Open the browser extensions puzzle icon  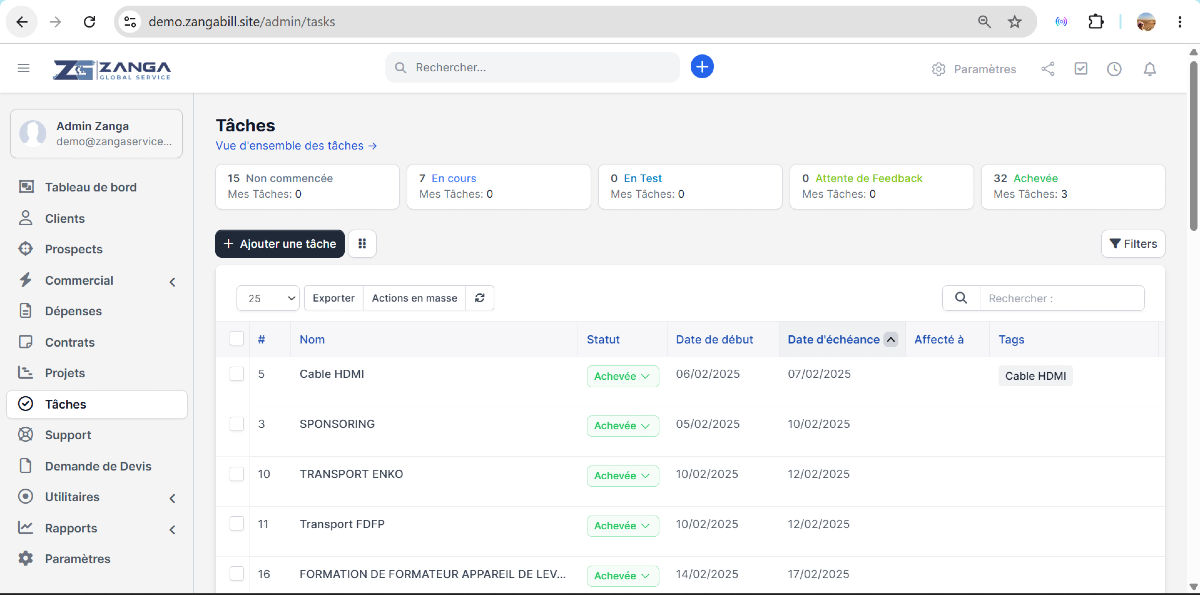(x=1096, y=21)
